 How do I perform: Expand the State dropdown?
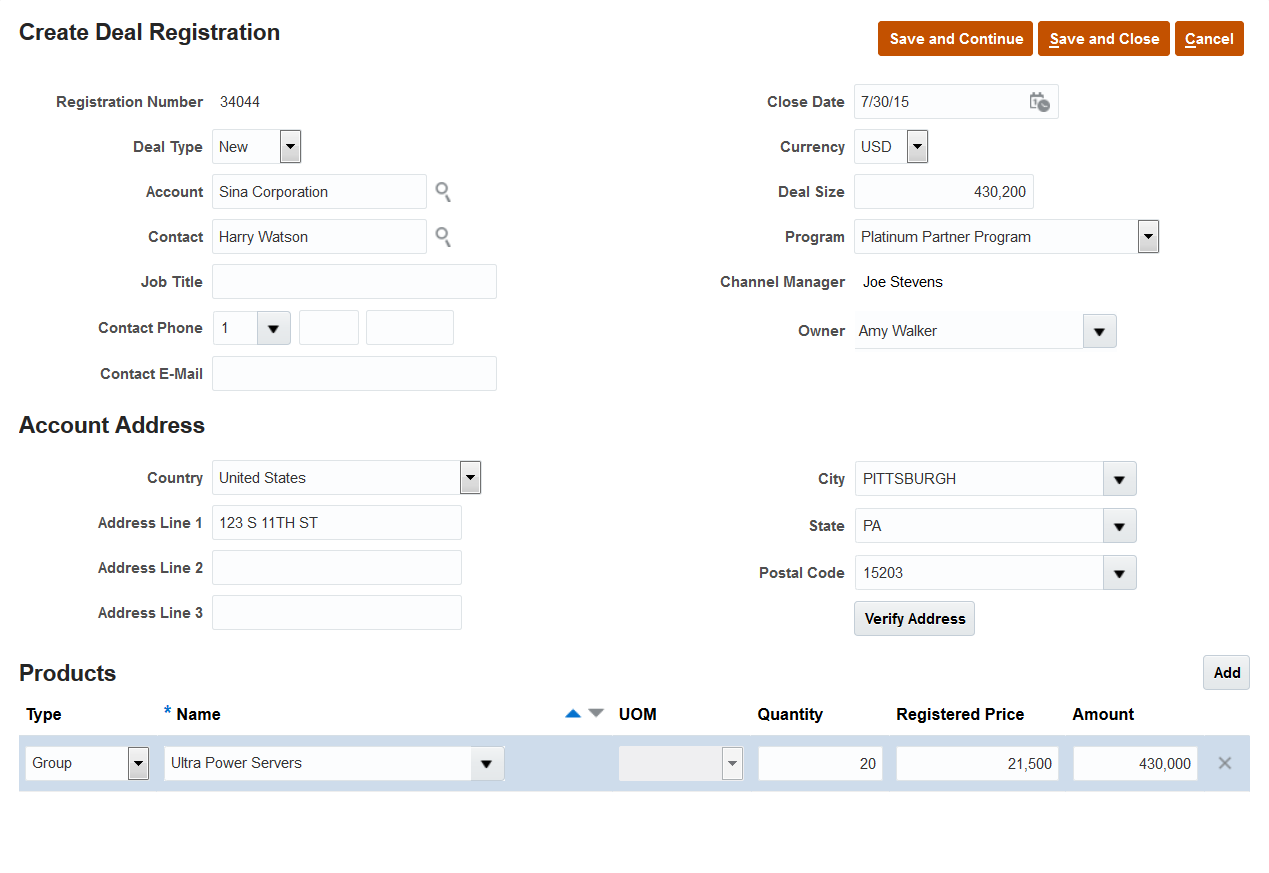coord(1119,526)
